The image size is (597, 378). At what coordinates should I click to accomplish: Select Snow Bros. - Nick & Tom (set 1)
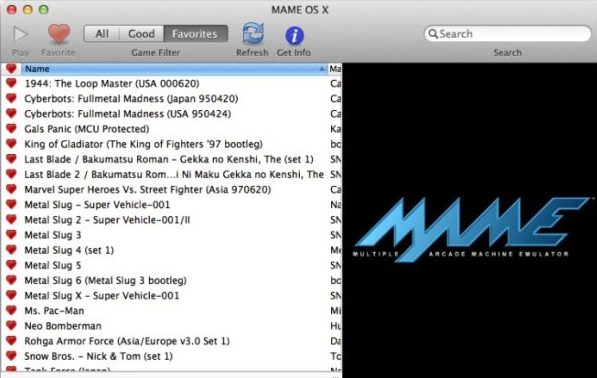coord(99,356)
